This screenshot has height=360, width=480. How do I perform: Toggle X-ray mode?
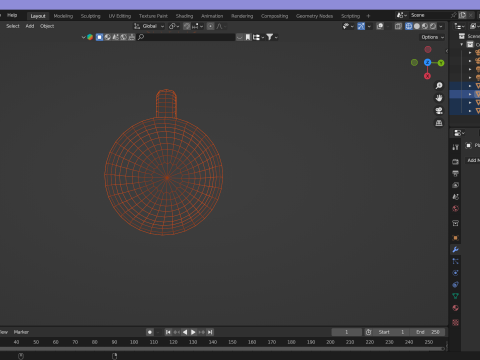tap(398, 26)
